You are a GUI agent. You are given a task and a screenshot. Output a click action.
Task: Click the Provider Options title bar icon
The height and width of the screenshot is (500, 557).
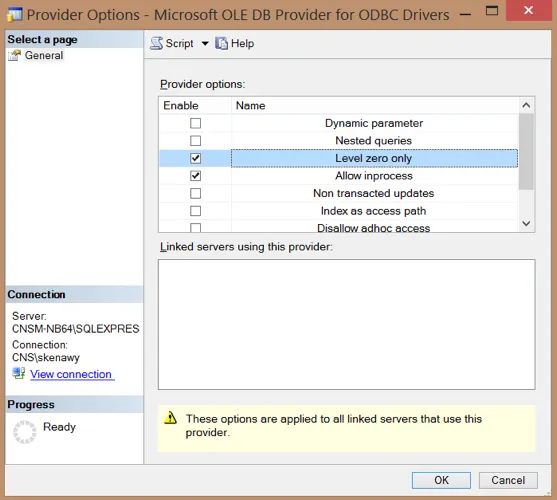(14, 15)
